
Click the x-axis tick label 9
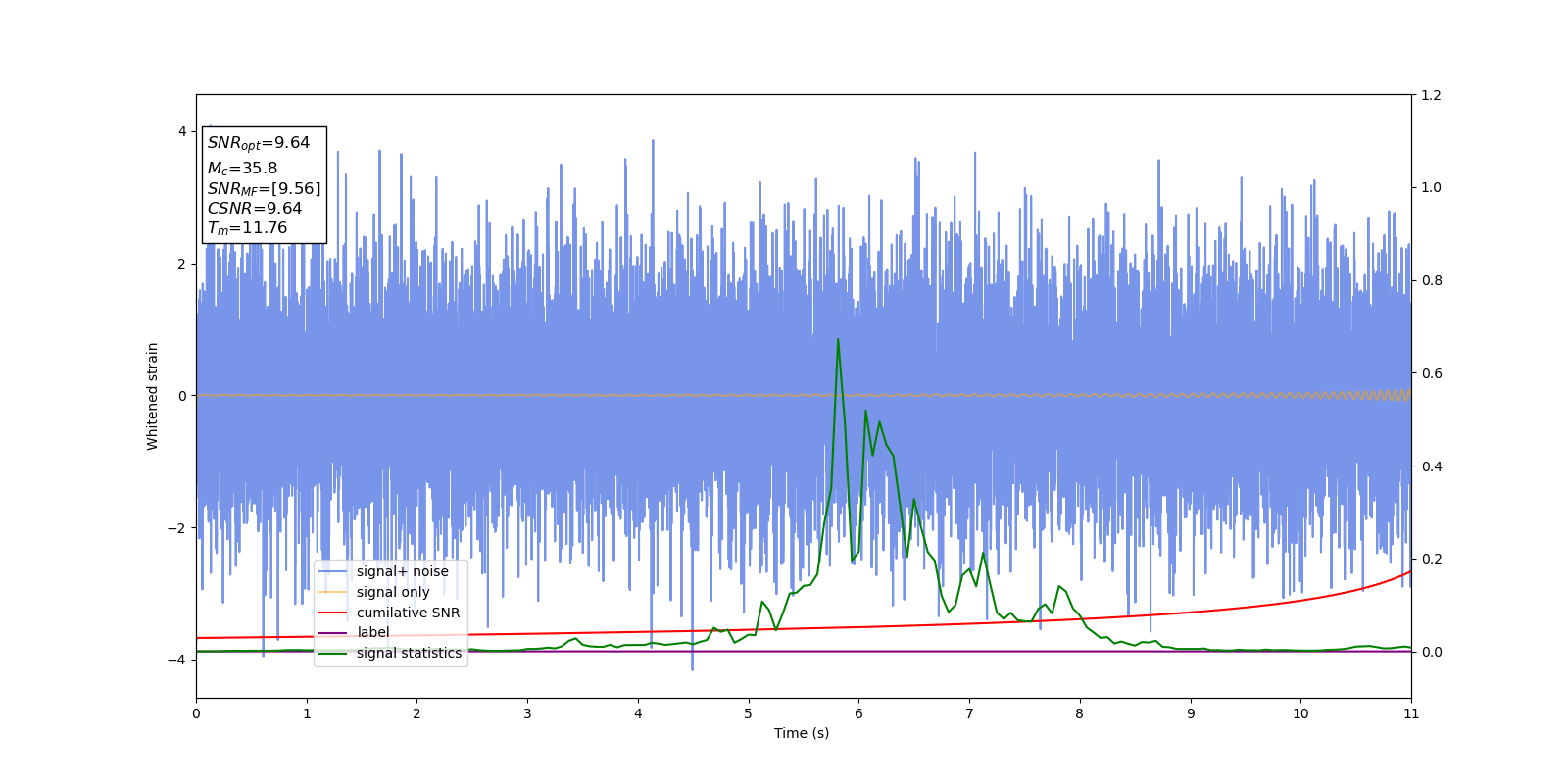point(1191,713)
